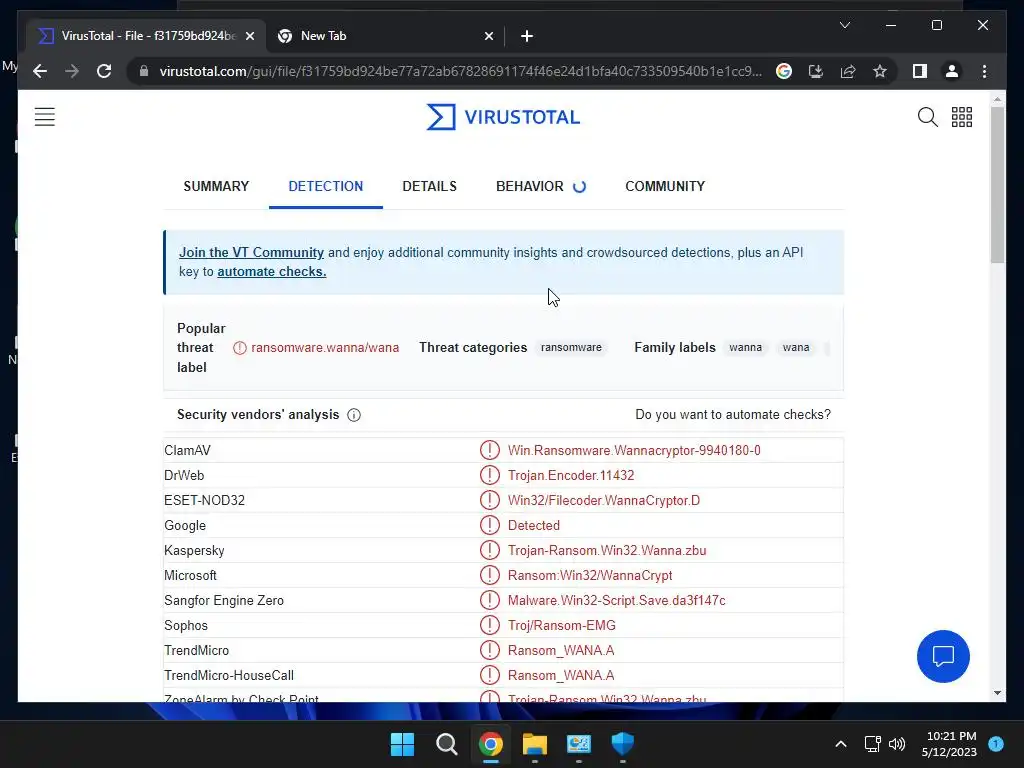This screenshot has width=1024, height=768.
Task: Click the Sangfor Engine Zero alert icon
Action: (x=490, y=600)
